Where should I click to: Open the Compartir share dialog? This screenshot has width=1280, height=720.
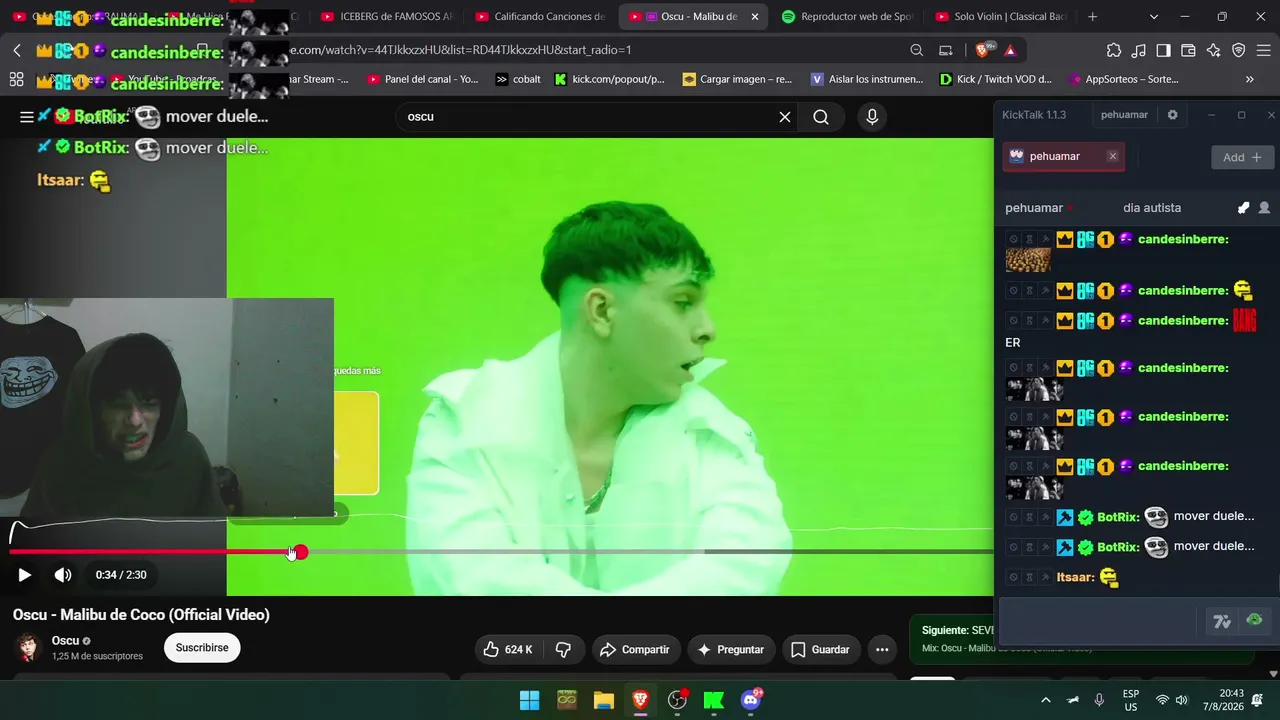(635, 650)
